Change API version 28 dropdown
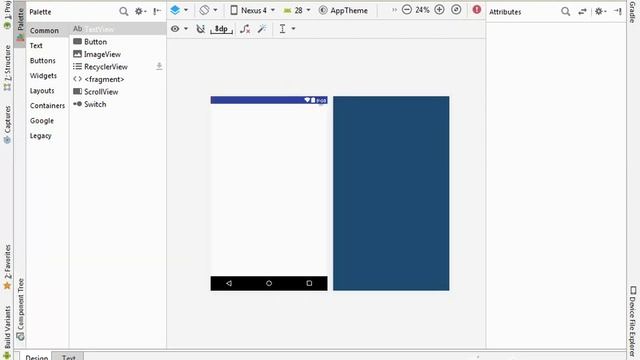The image size is (640, 360). pos(297,10)
